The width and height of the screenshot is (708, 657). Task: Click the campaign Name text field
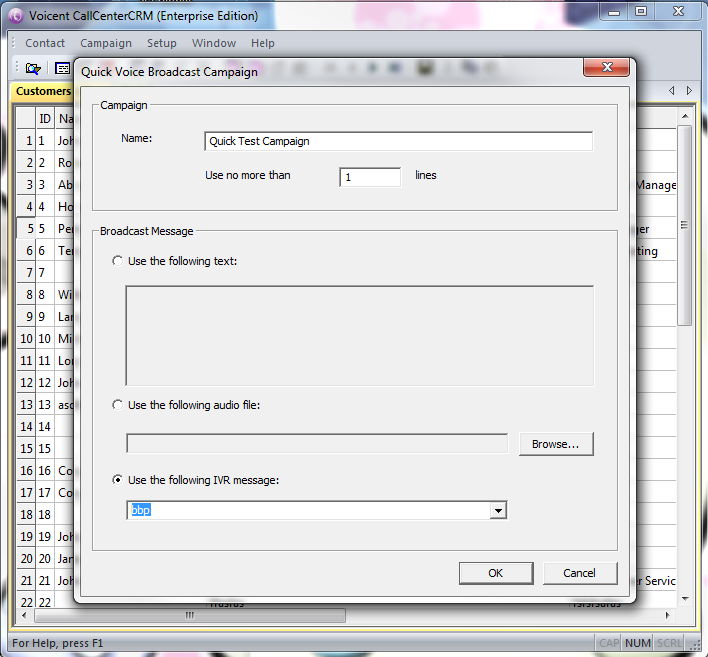(x=398, y=141)
